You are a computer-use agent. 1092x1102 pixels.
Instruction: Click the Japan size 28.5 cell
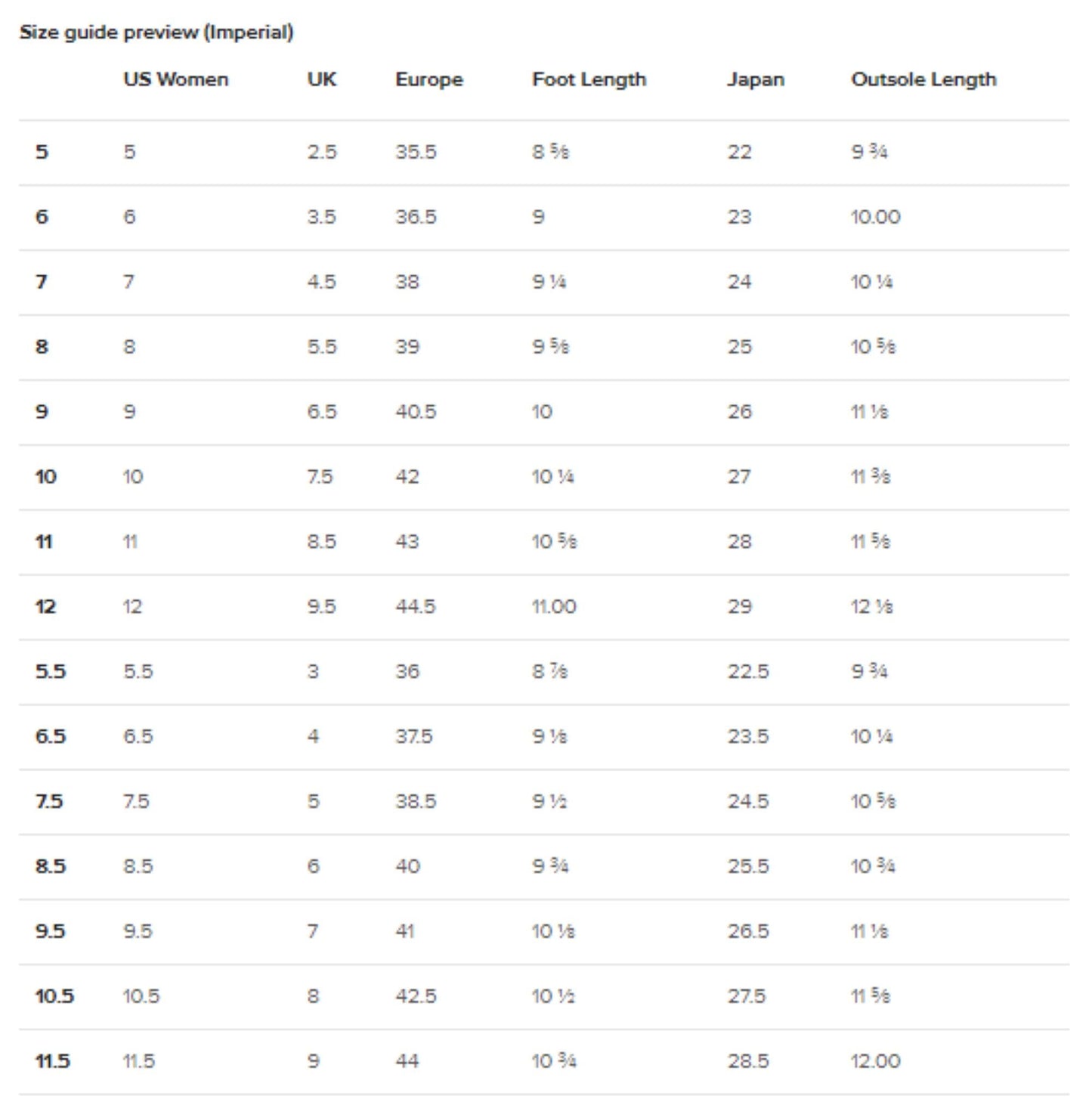(747, 1061)
